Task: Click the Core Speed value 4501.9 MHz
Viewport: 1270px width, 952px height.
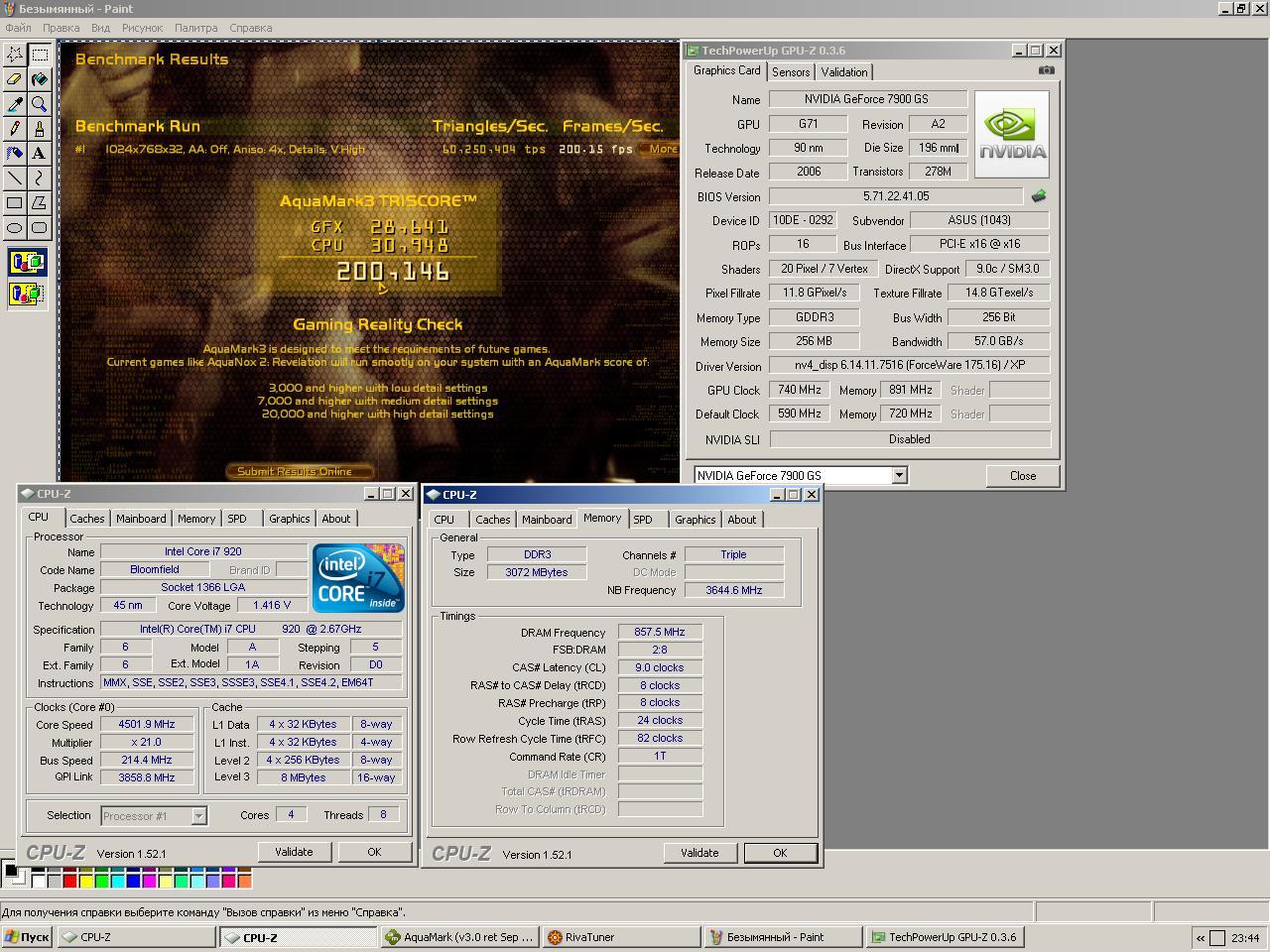Action: coord(147,725)
